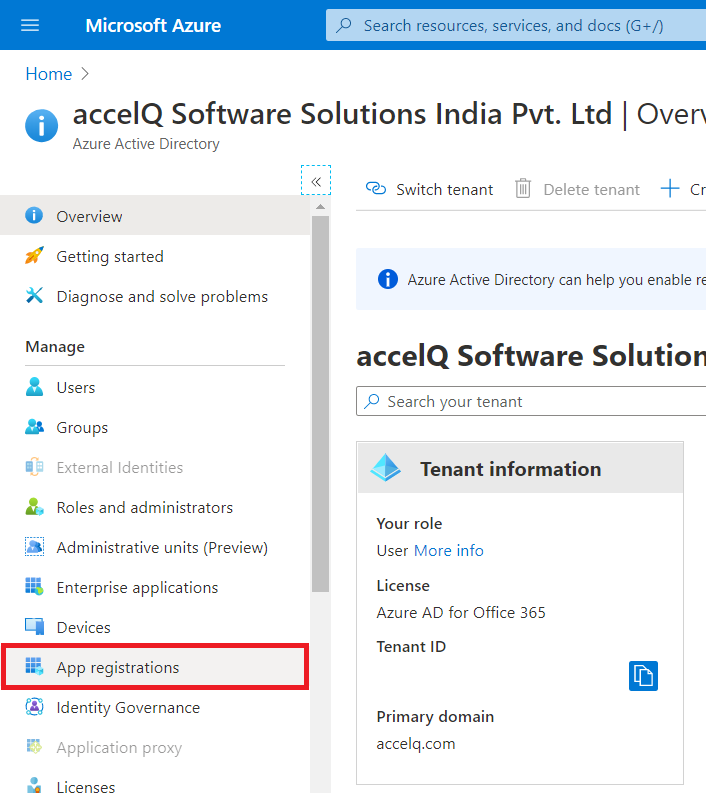
Task: Open App registrations
Action: tap(155, 667)
